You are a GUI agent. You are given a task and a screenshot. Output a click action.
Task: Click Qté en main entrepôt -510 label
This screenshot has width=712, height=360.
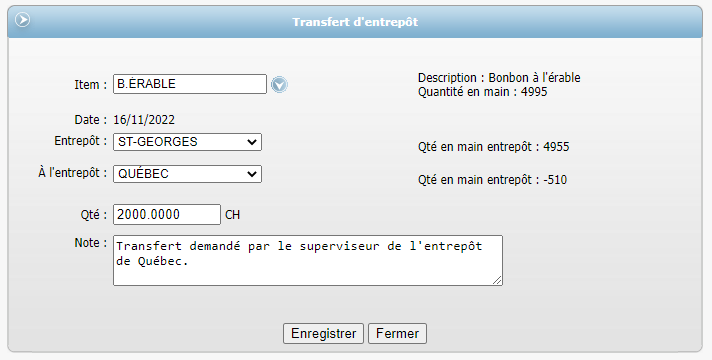coord(492,180)
